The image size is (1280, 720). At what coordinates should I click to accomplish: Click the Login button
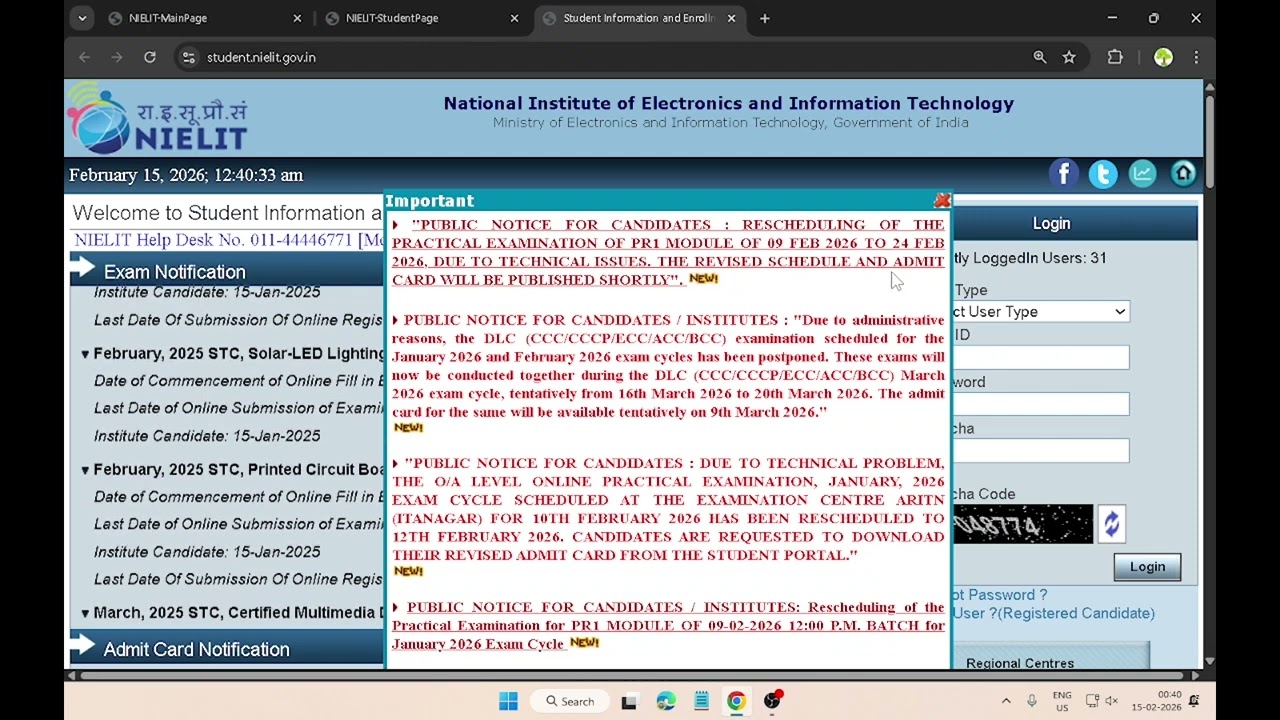[x=1147, y=567]
